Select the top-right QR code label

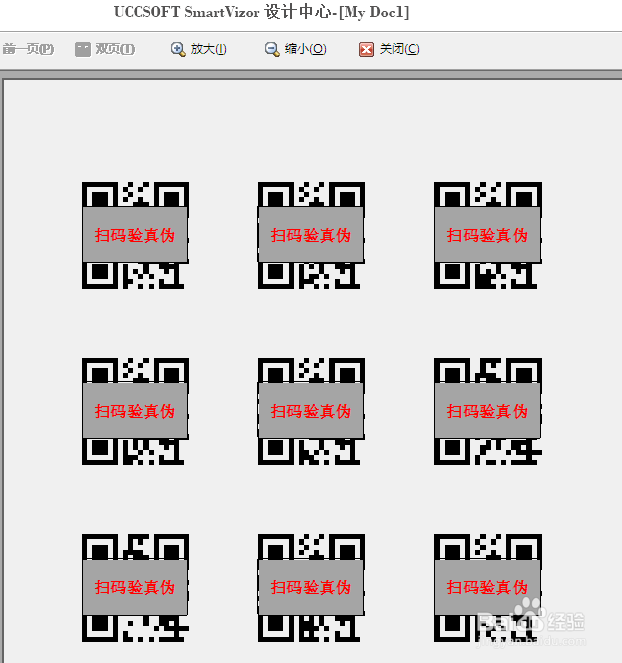(x=488, y=236)
